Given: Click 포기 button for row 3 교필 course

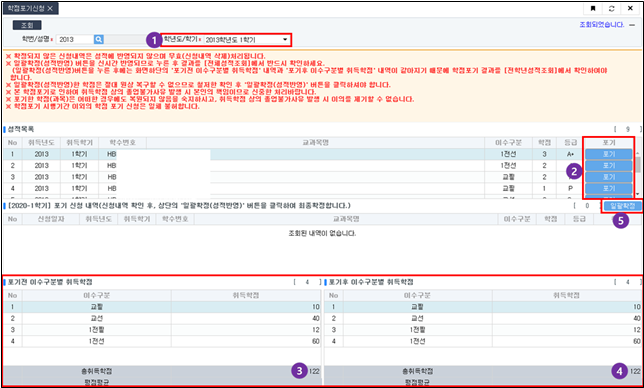Looking at the screenshot, I should point(609,177).
